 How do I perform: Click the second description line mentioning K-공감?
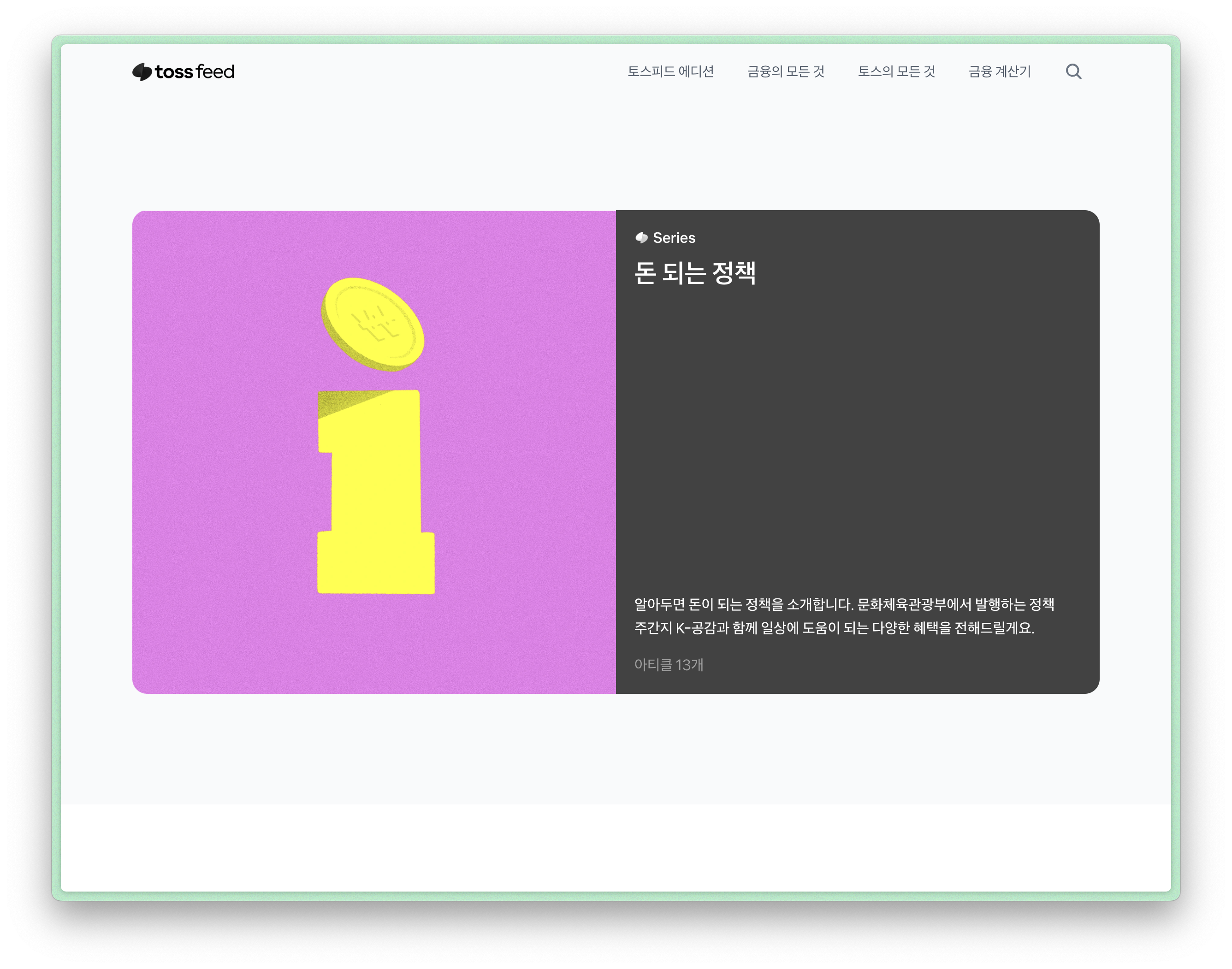pos(834,629)
